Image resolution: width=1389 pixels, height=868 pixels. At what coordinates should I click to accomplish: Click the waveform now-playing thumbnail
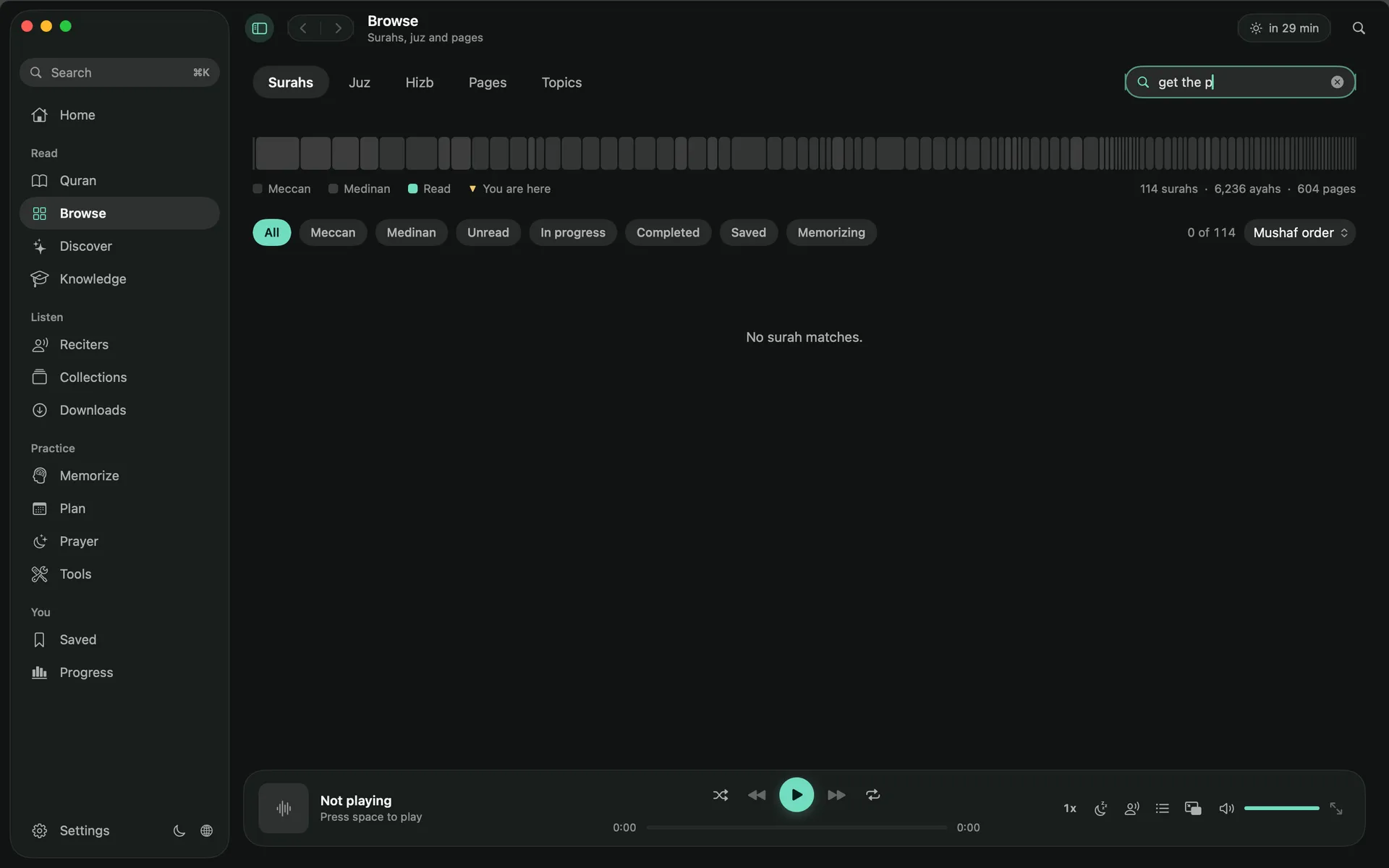click(284, 809)
